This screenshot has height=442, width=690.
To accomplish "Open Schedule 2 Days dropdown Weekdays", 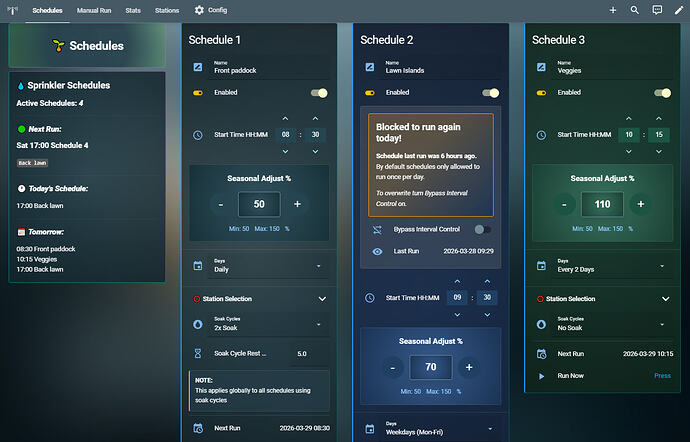I will point(440,428).
